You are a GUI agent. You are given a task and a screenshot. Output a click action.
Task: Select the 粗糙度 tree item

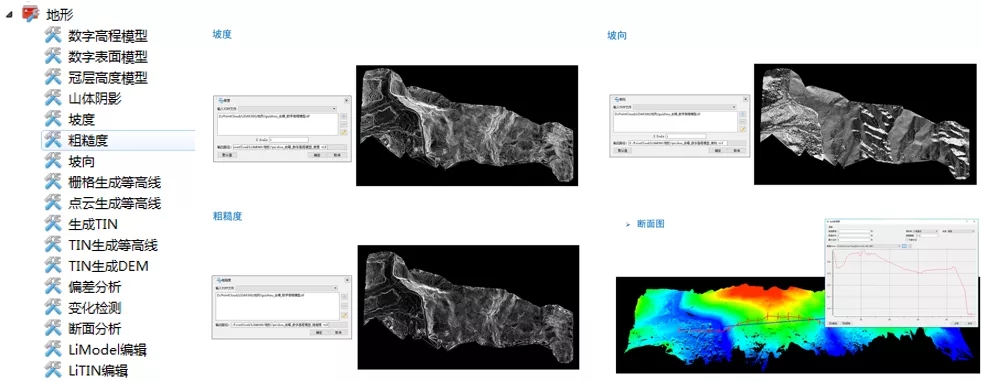pos(118,140)
